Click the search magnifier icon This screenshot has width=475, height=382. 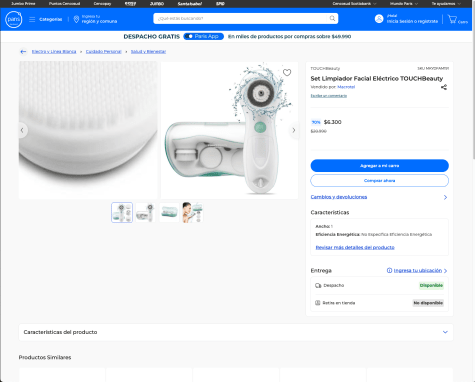332,18
